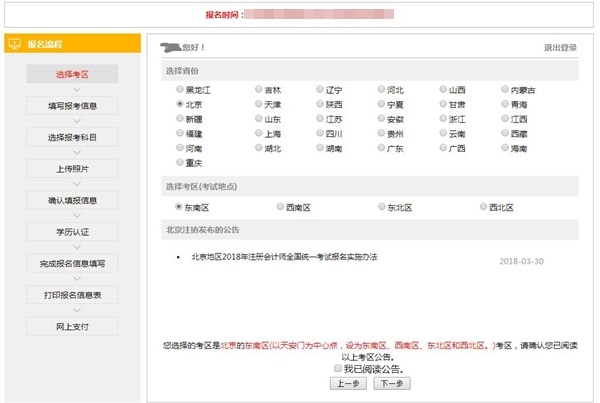Click the 退出登录 link
600x403 pixels.
(x=560, y=48)
